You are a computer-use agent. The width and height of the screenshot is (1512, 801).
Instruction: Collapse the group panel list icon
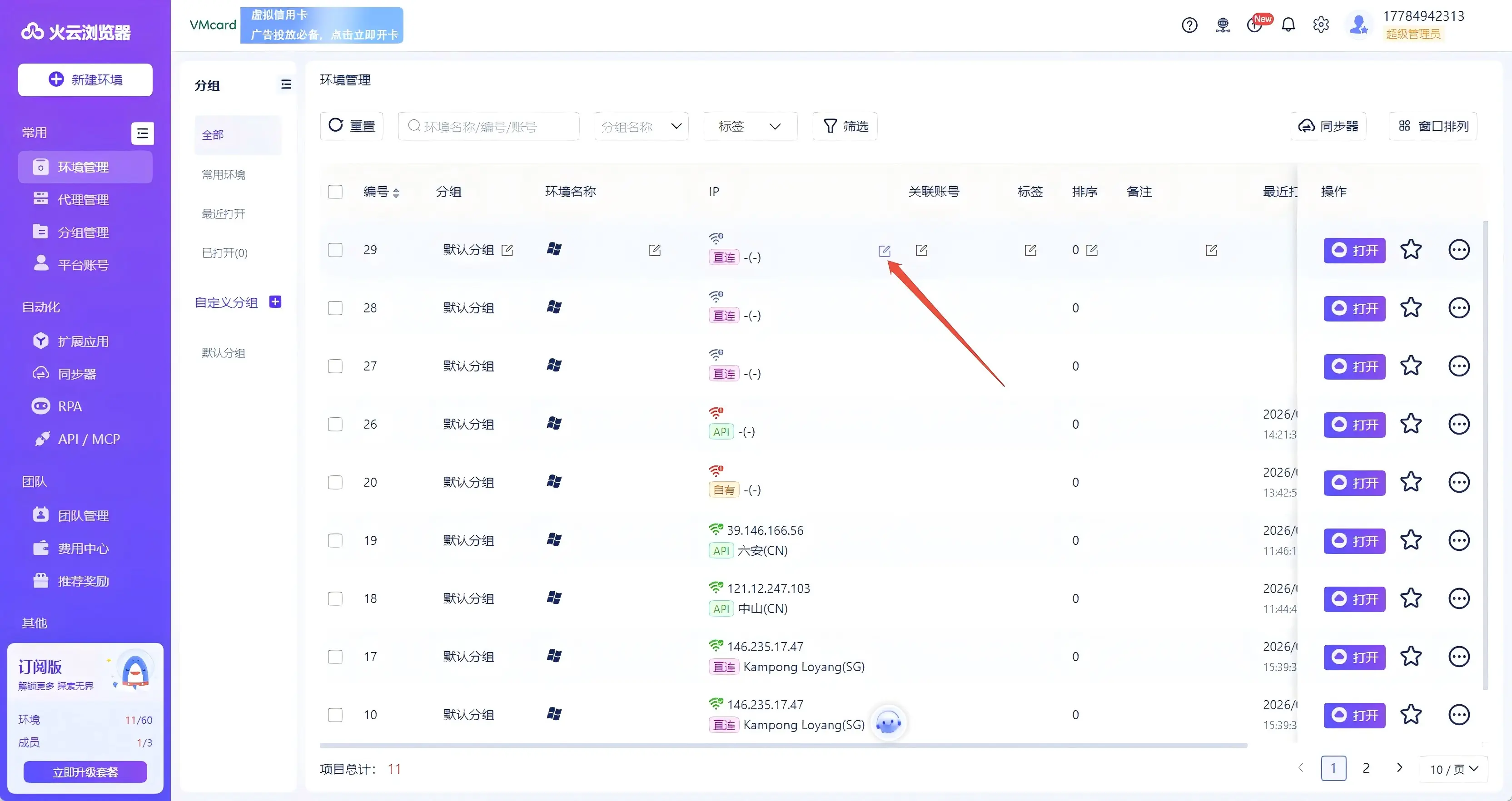pos(286,84)
